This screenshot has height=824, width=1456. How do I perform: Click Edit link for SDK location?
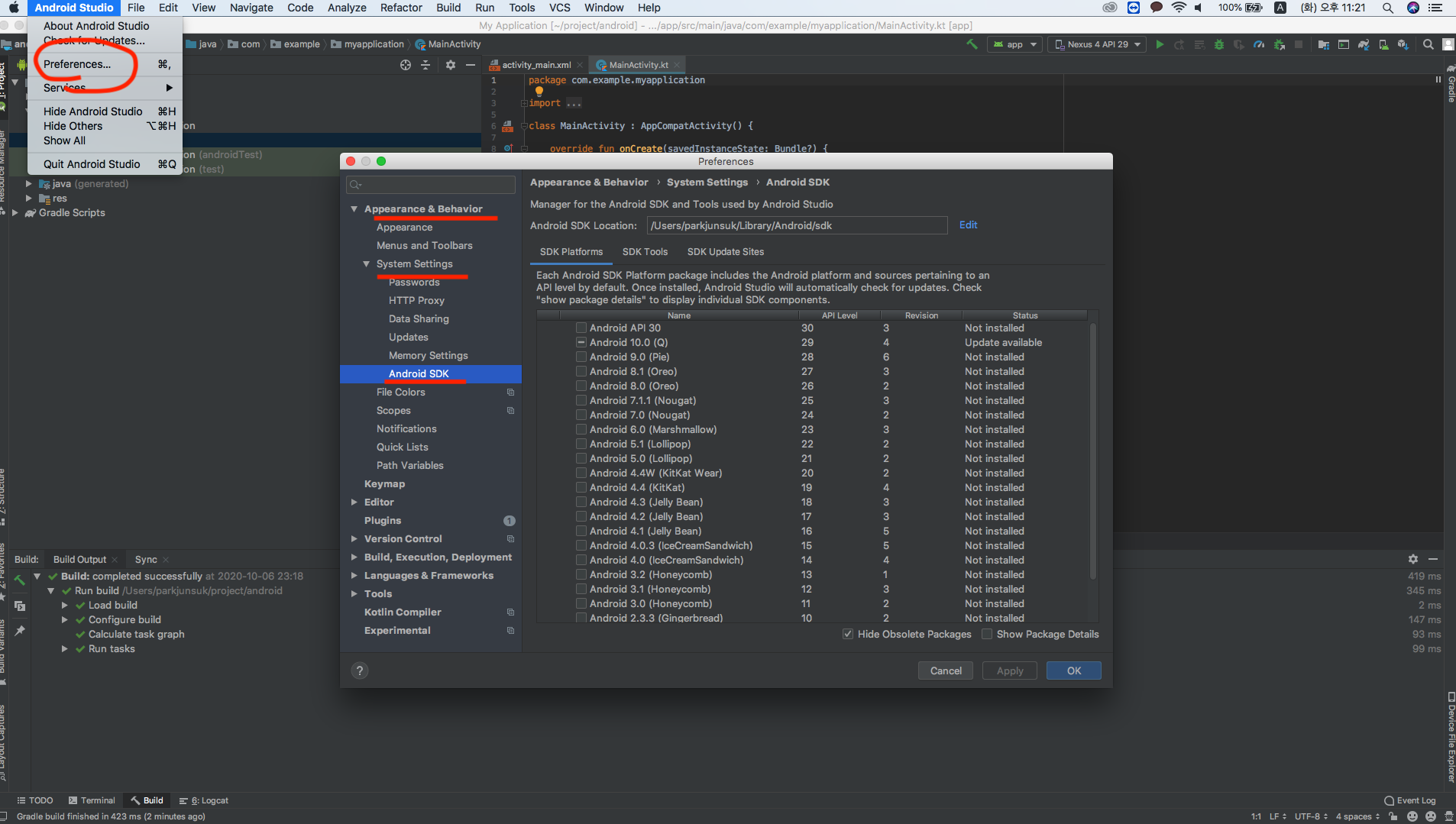pyautogui.click(x=968, y=225)
